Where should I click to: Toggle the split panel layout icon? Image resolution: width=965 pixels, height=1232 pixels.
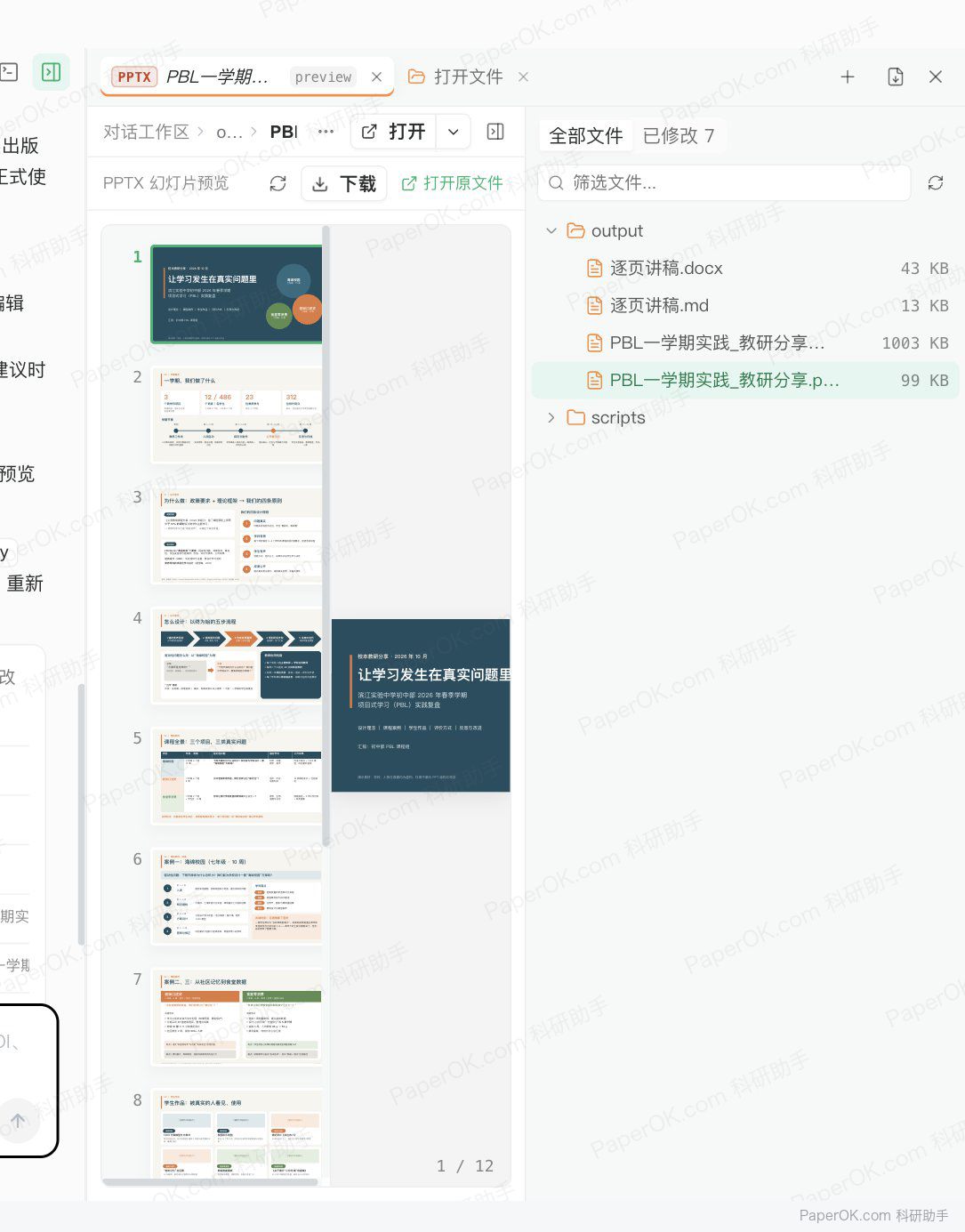(x=495, y=132)
